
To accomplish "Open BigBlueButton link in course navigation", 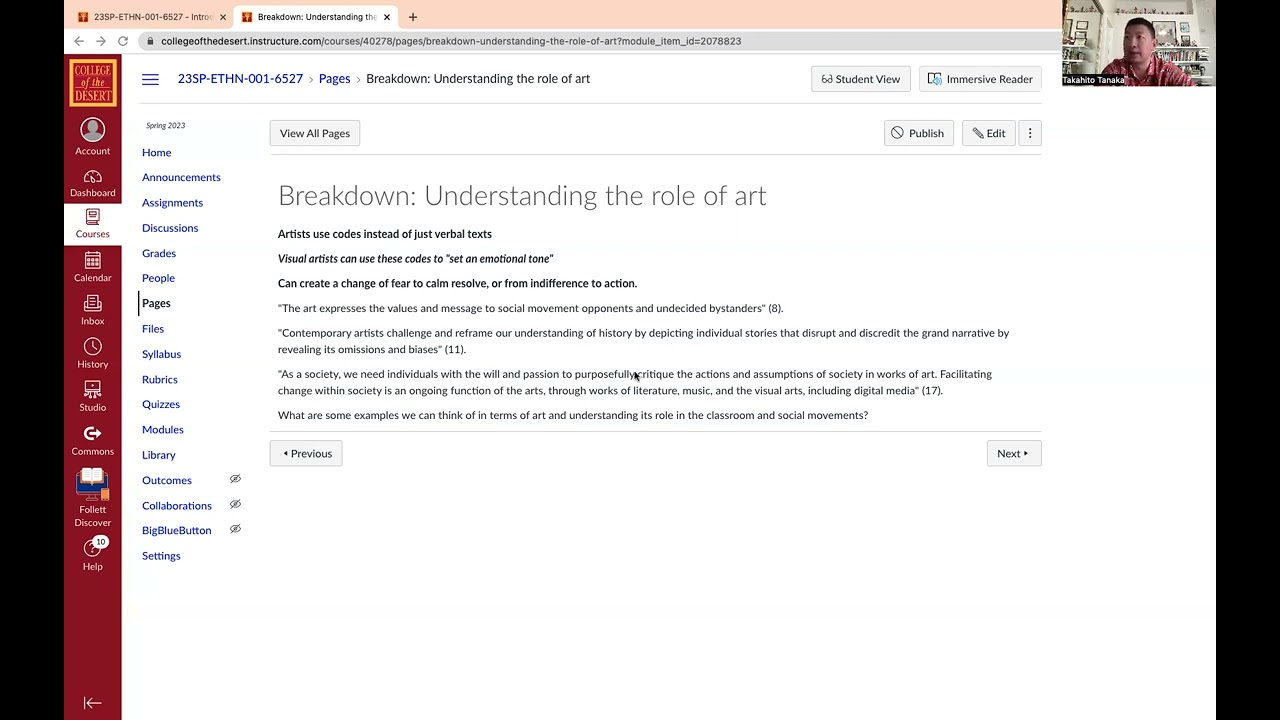I will [x=177, y=530].
